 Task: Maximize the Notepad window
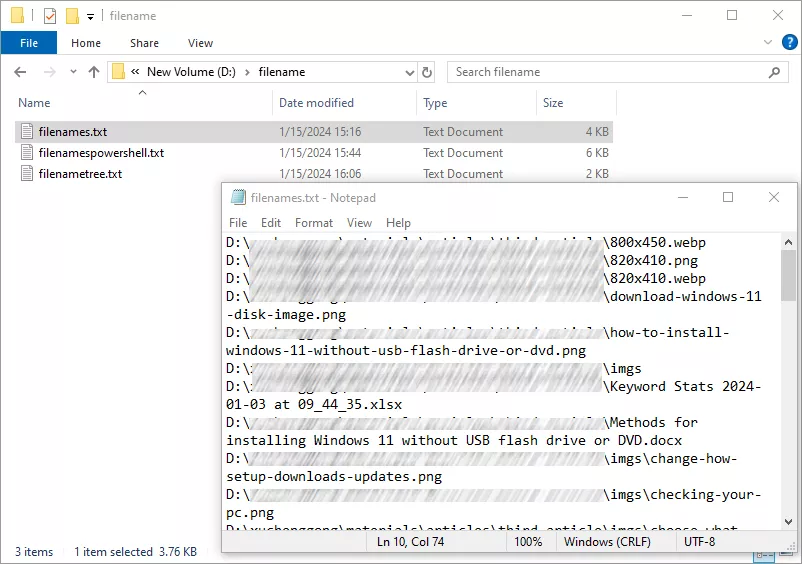(x=728, y=197)
